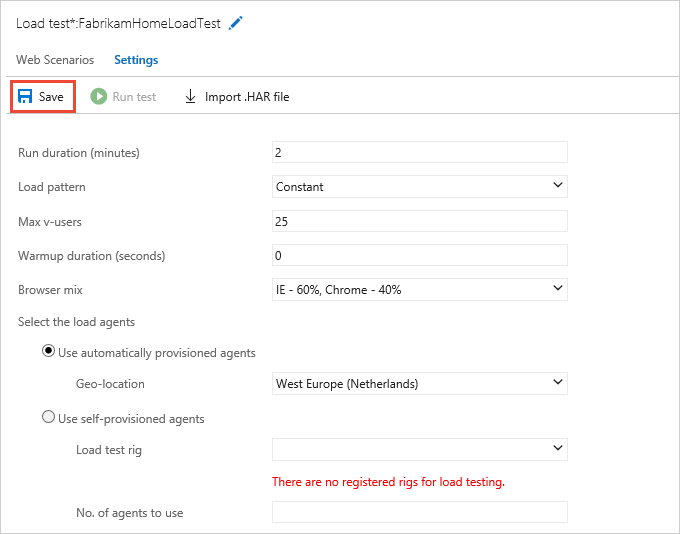Open the Load pattern dropdown

click(419, 186)
